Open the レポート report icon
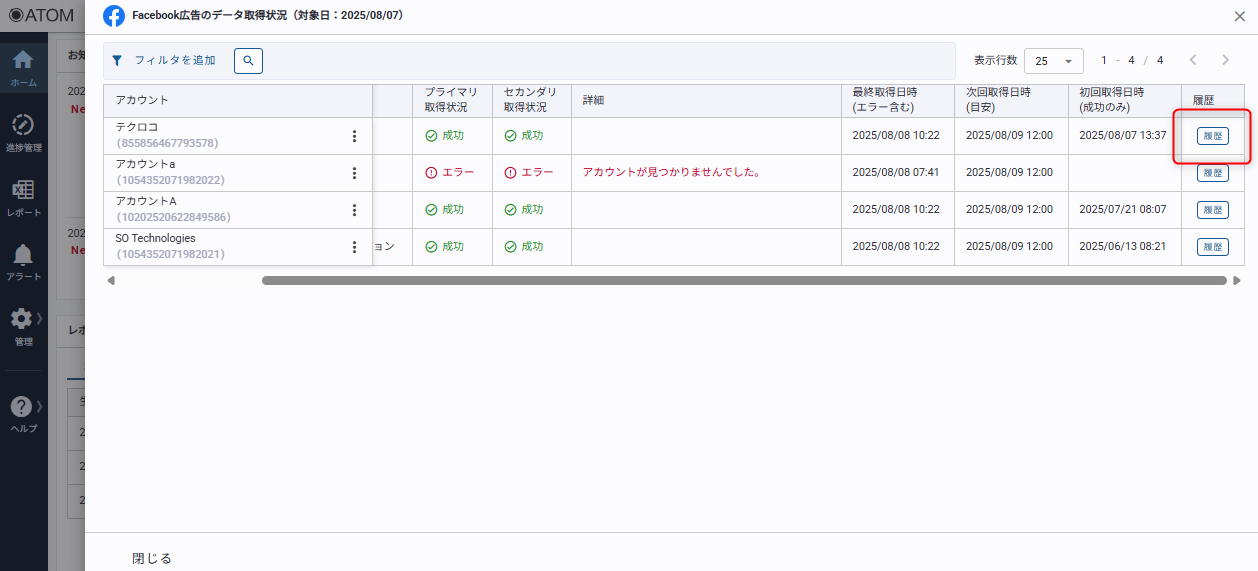This screenshot has height=571, width=1258. [x=23, y=190]
